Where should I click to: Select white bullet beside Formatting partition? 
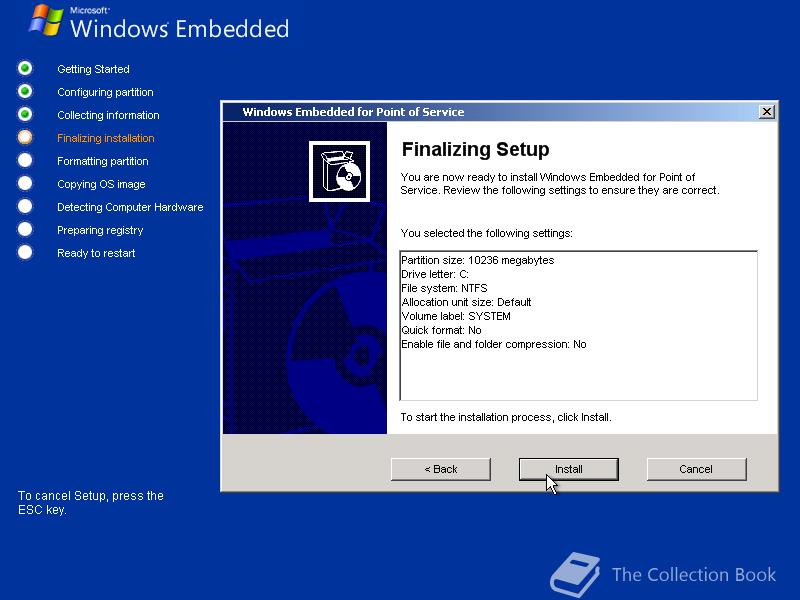coord(25,160)
